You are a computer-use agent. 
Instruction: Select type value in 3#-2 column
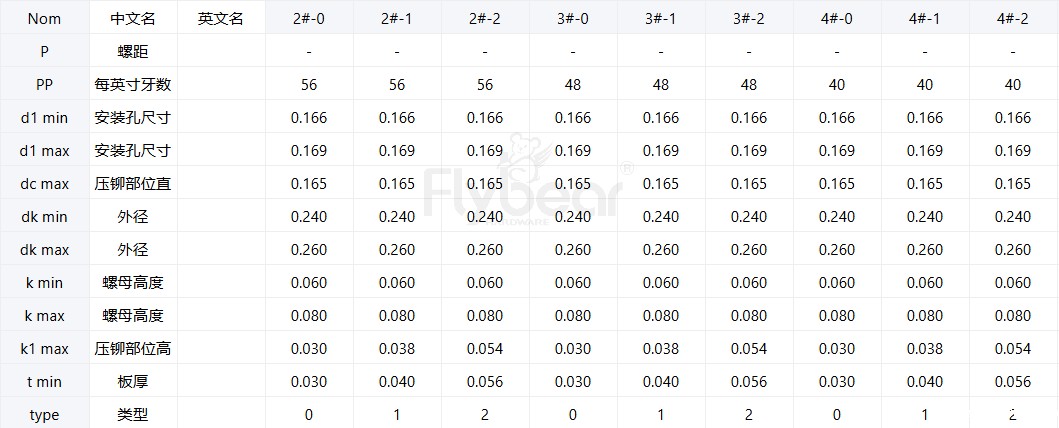tap(749, 415)
